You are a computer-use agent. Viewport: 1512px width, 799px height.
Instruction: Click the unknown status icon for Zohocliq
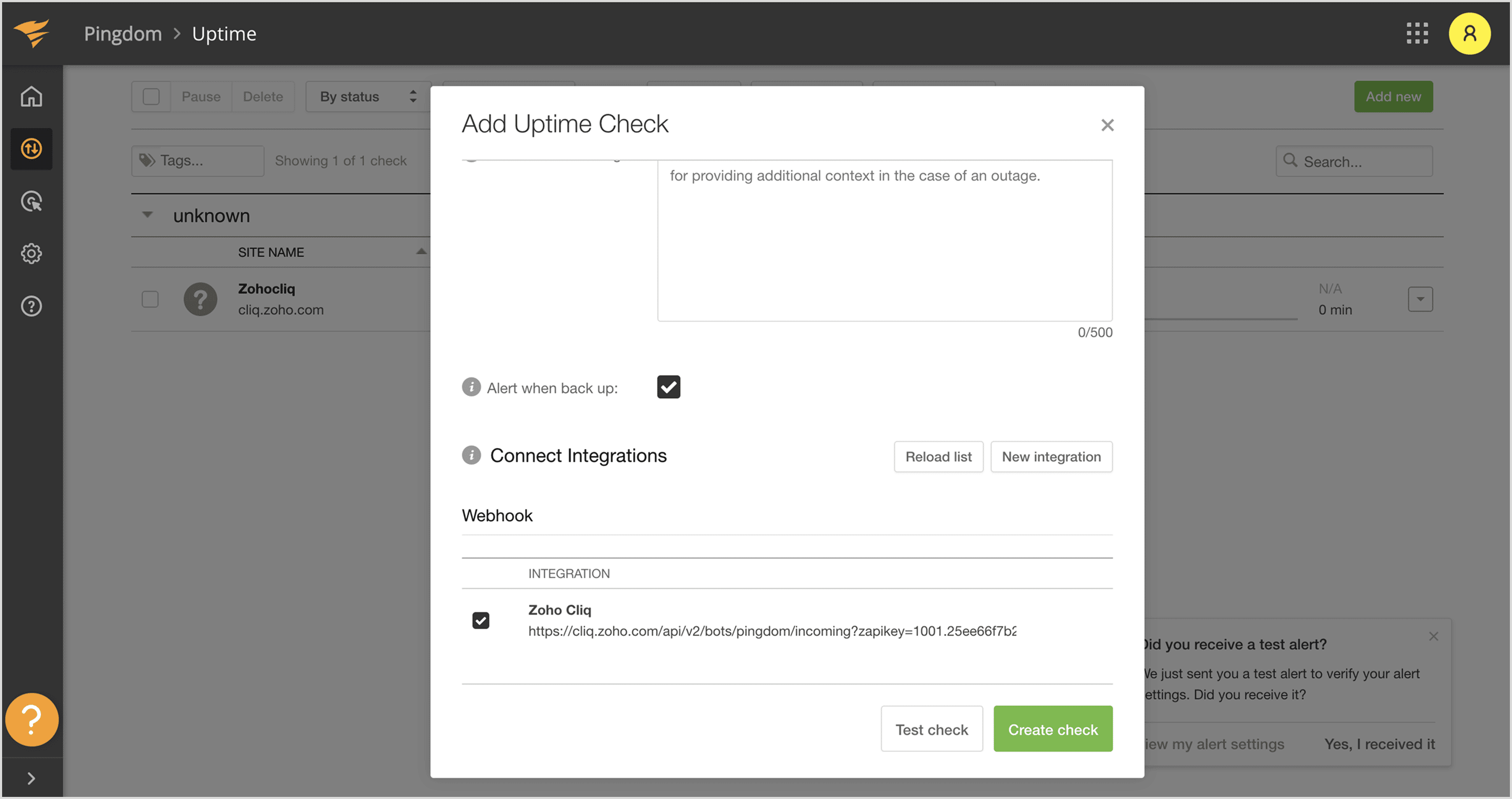click(200, 299)
